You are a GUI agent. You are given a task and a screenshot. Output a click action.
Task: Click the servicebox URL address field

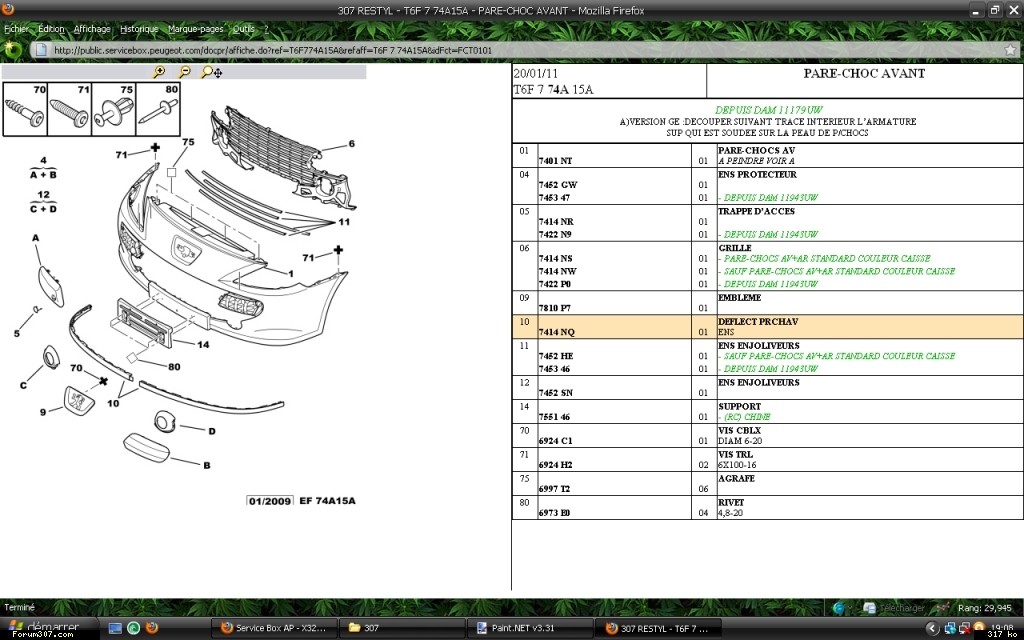(522, 50)
